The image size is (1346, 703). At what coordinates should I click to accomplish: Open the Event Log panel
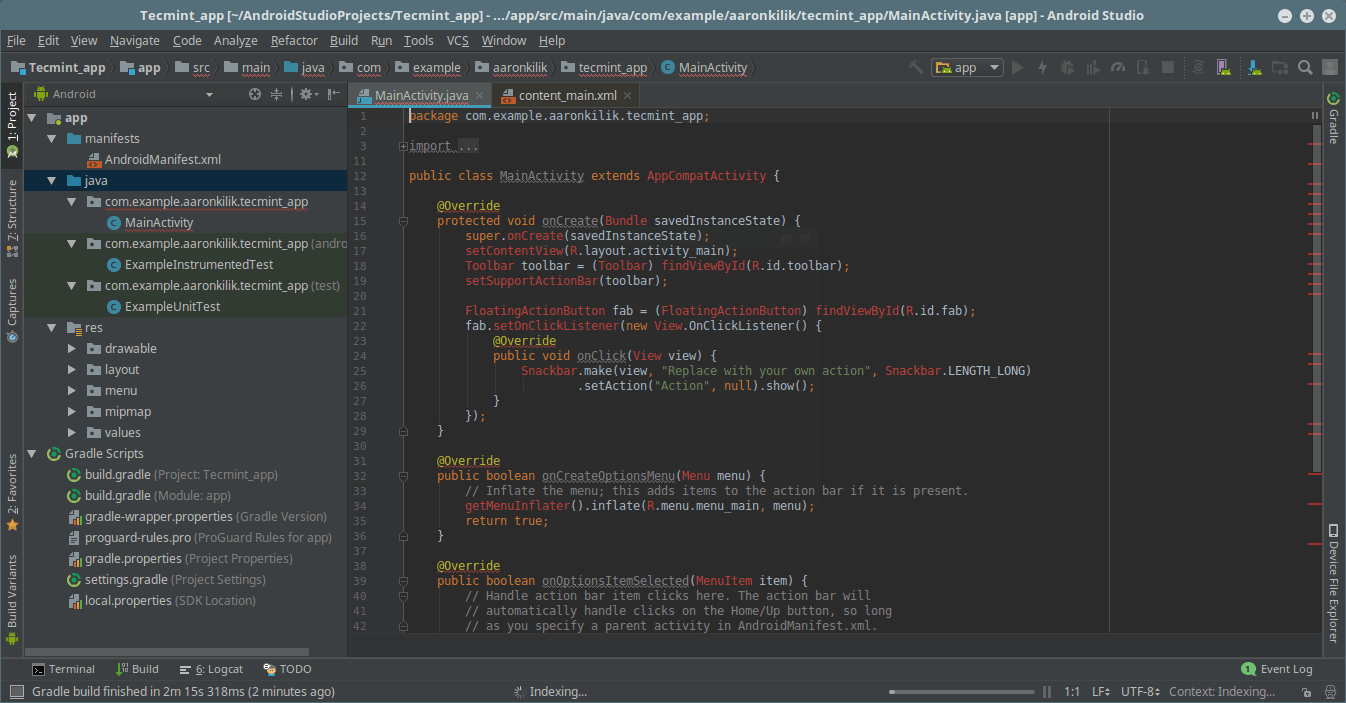(x=1277, y=669)
